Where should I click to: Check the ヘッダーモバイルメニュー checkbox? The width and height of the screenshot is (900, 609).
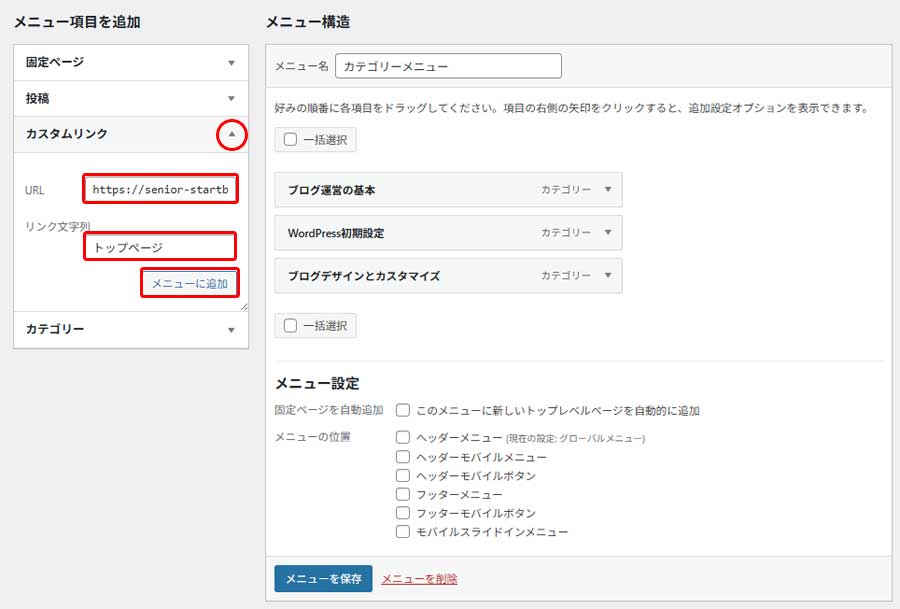[x=403, y=456]
